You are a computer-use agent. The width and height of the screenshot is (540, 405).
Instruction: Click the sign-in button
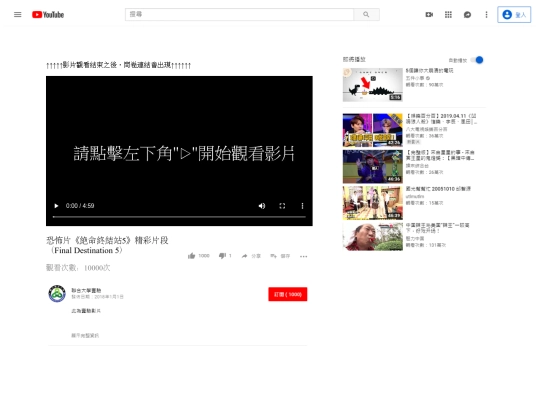[514, 14]
